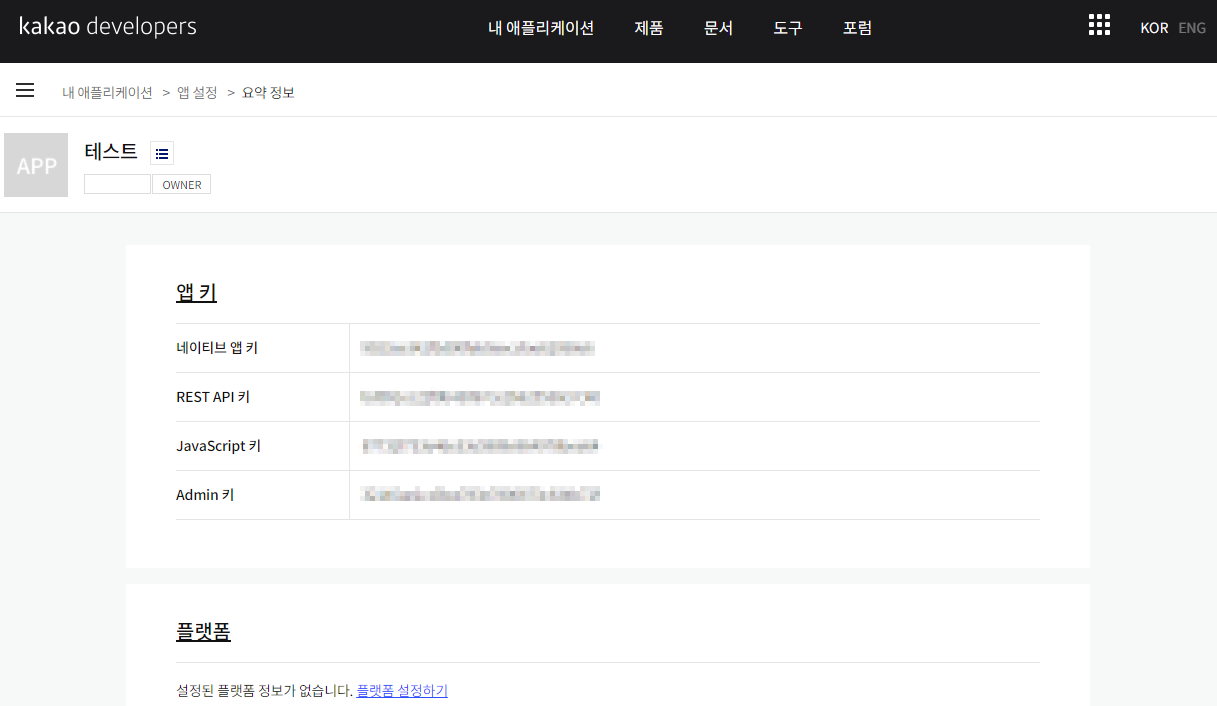
Task: Click the blurred REST API 키 value
Action: coord(480,397)
